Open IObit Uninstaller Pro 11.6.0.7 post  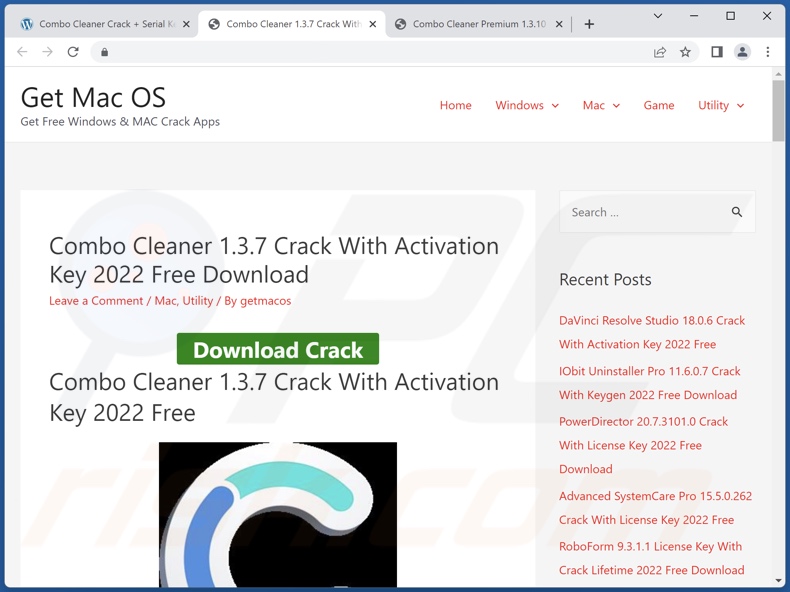649,383
